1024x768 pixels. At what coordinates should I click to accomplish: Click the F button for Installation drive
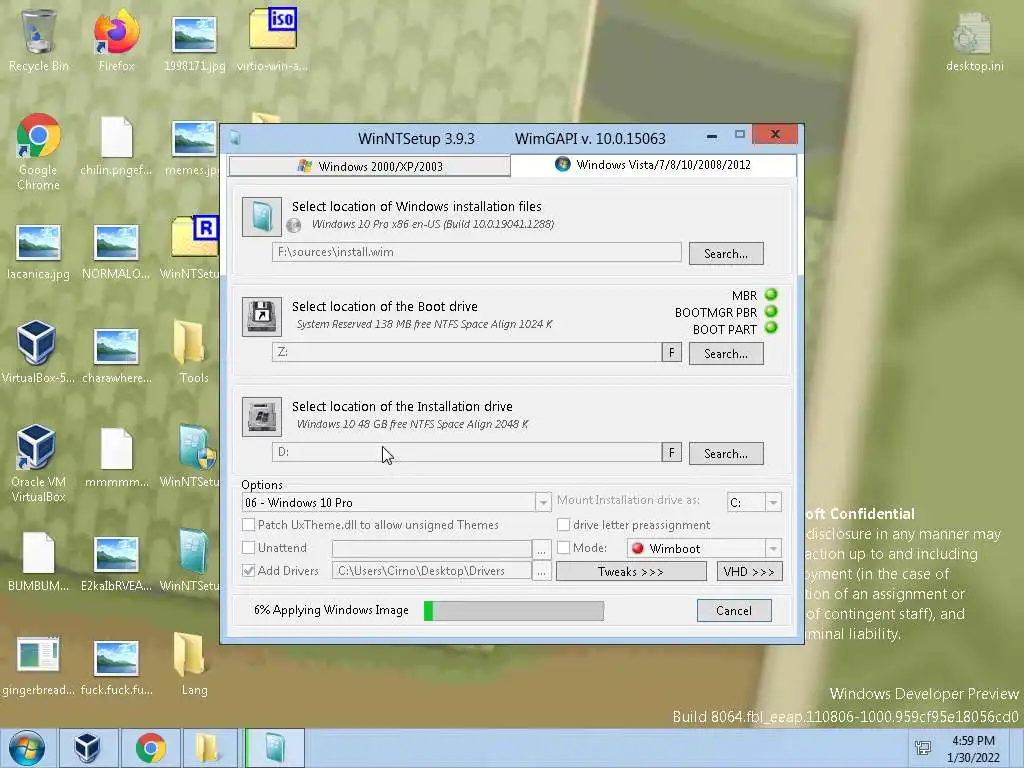(671, 453)
